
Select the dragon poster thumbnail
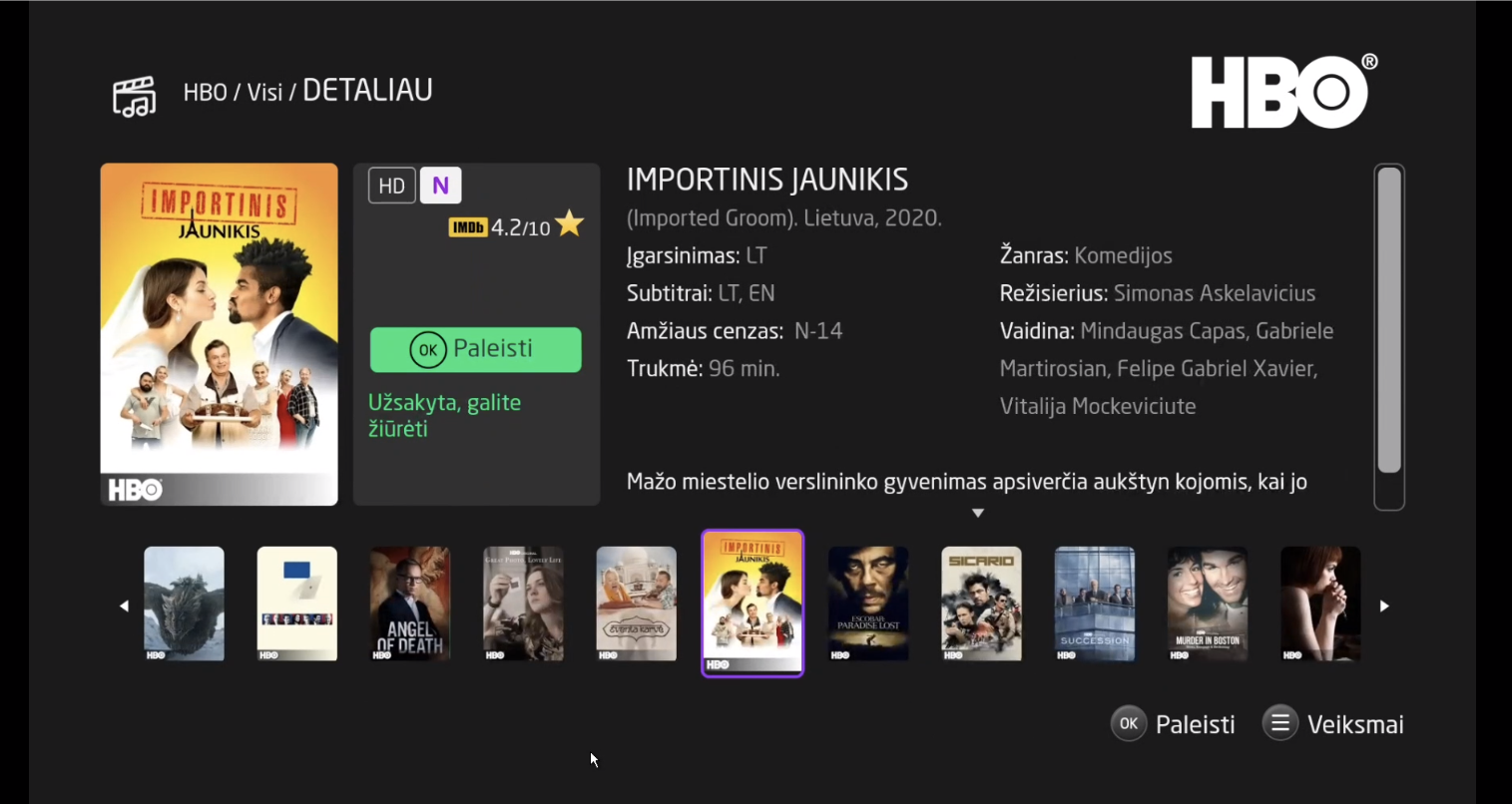click(184, 603)
